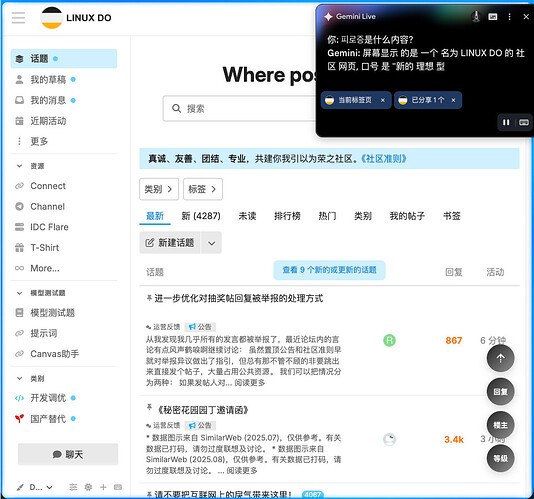
Task: Open the 聊天 chat button
Action: click(x=68, y=454)
